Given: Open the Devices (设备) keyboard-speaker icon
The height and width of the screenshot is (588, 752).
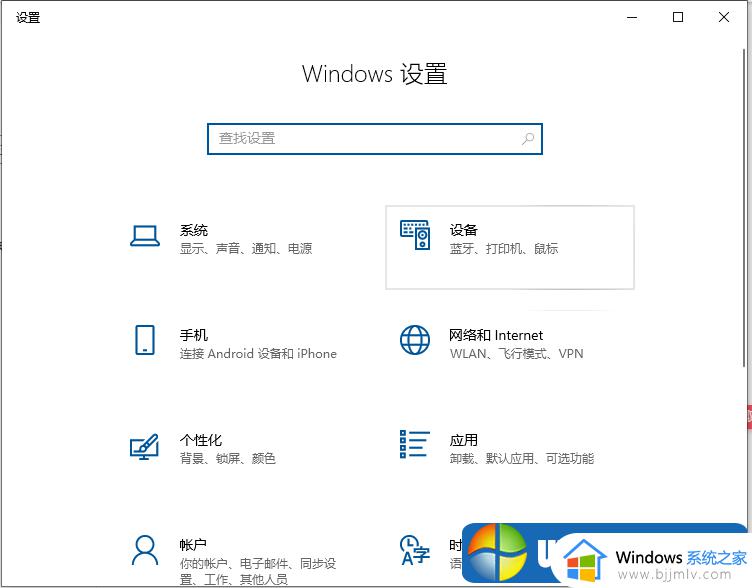Looking at the screenshot, I should [x=415, y=235].
